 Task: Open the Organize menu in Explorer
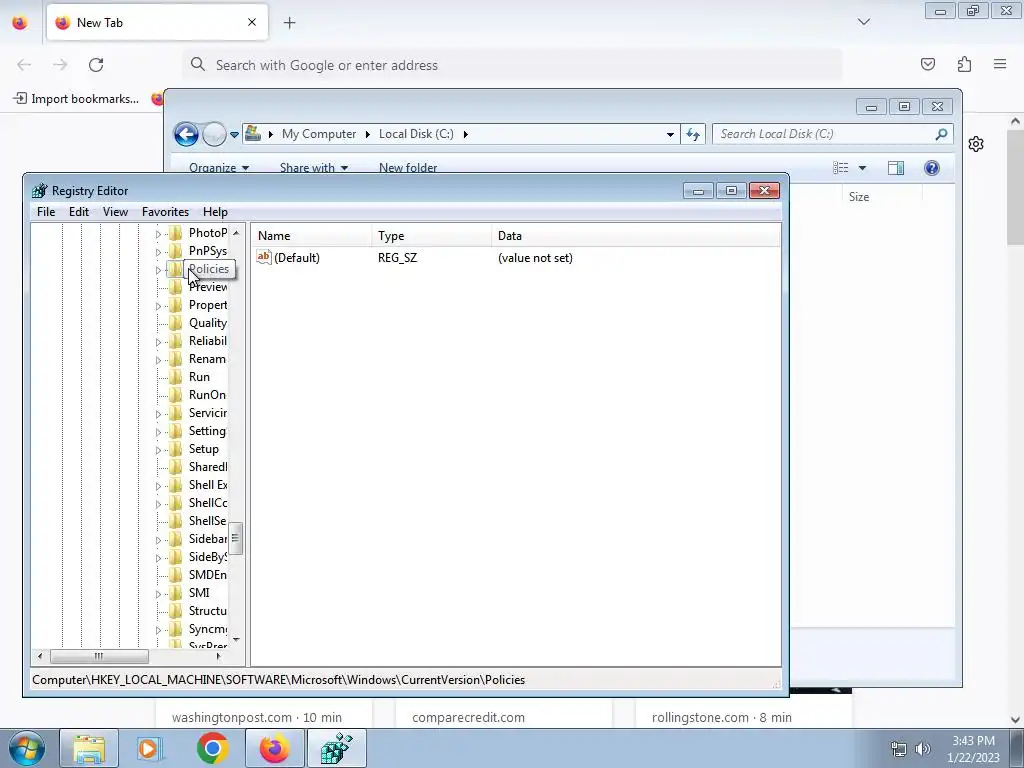coord(219,167)
